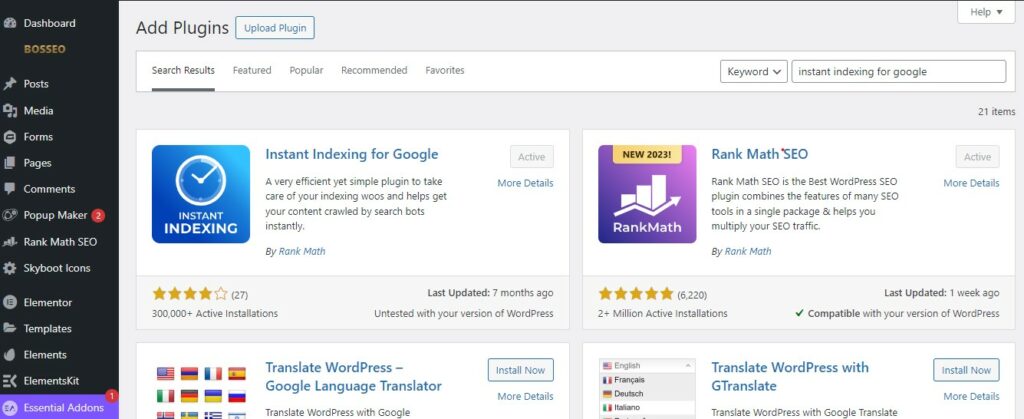Open the Rank Math SEO menu item
The image size is (1024, 419).
59,242
